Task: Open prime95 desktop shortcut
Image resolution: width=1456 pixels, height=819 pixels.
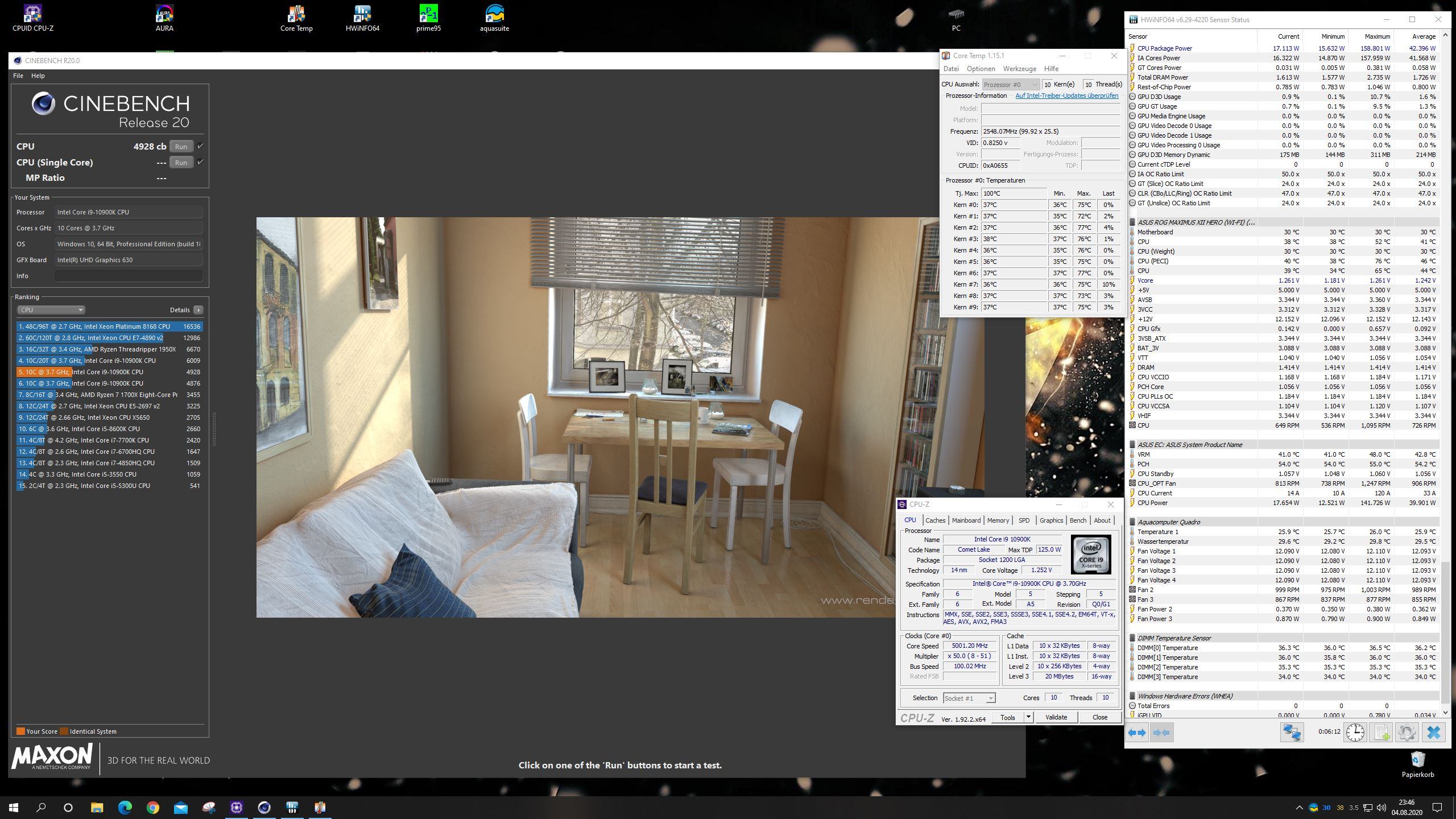Action: click(428, 18)
